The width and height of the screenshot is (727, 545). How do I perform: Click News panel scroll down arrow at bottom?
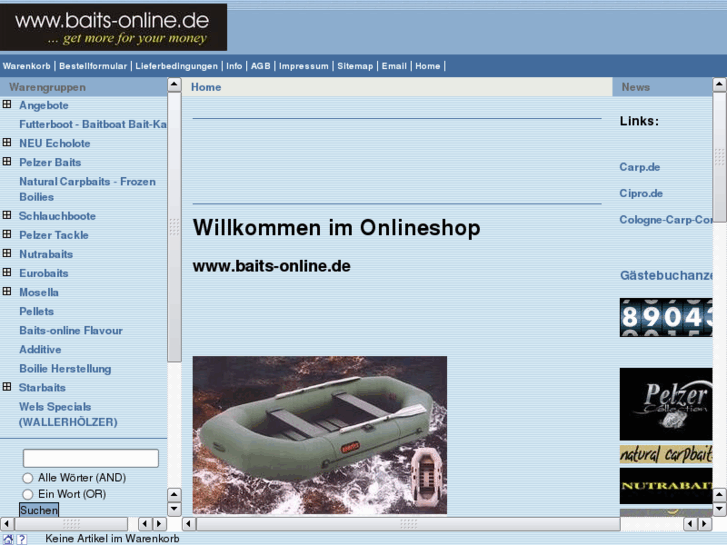point(720,509)
